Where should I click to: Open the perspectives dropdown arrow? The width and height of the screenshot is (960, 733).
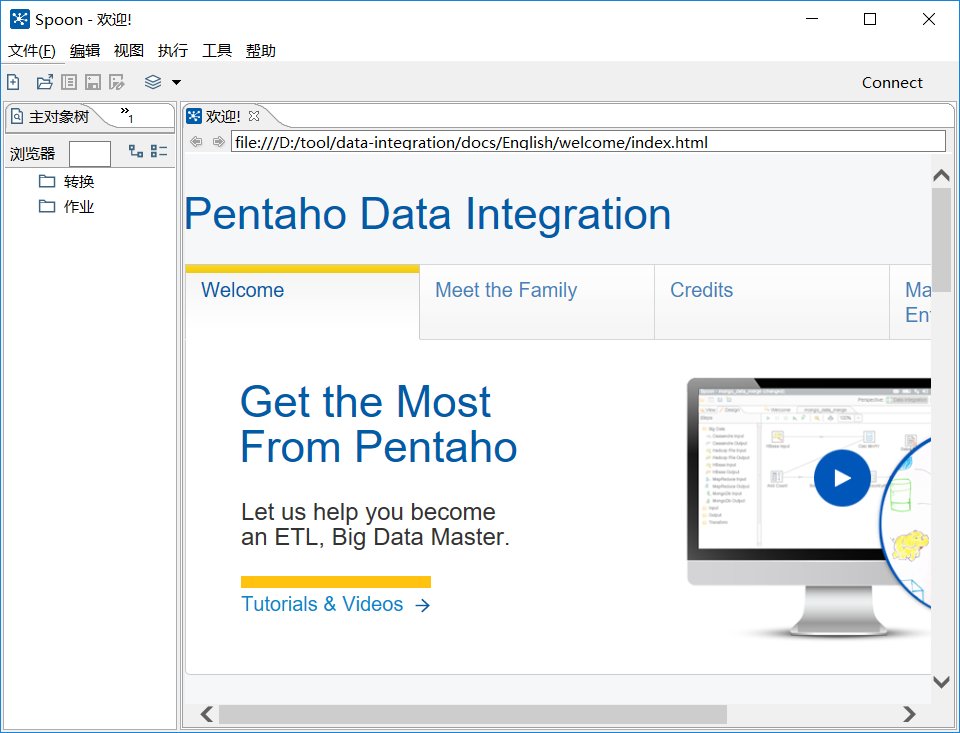[x=176, y=82]
